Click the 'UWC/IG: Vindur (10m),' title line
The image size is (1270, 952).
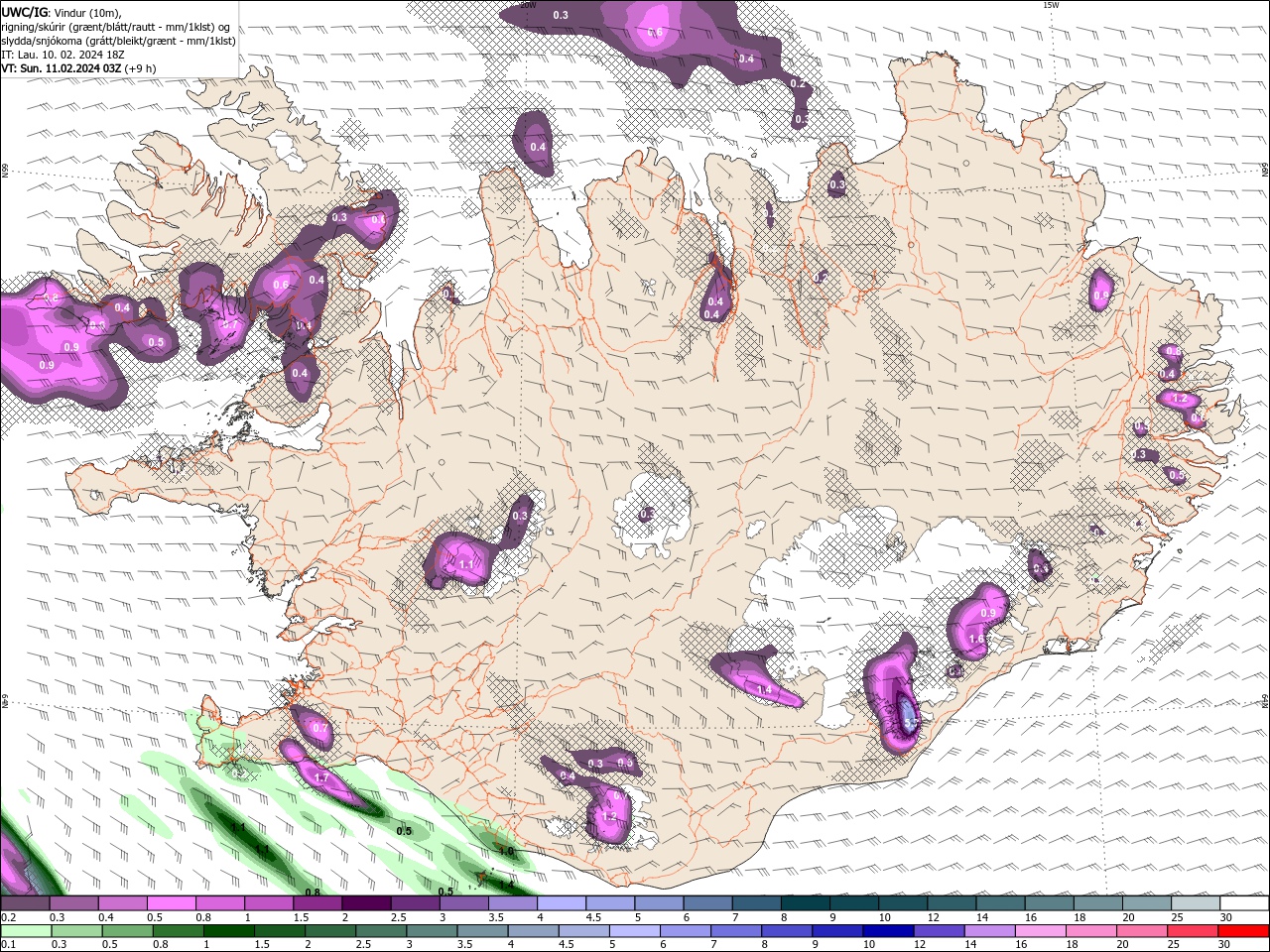tap(62, 12)
